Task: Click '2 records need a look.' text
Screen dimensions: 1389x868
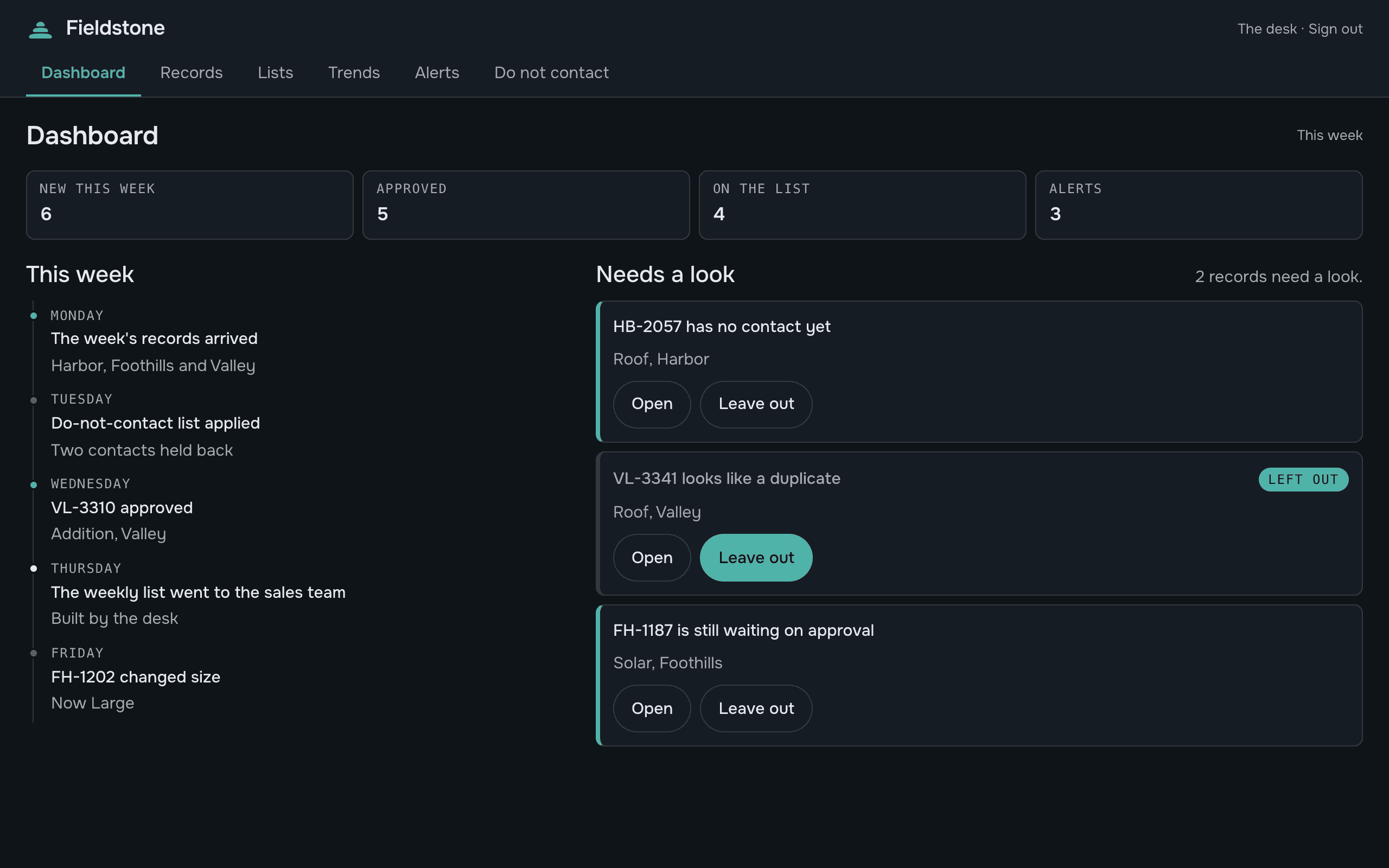Action: point(1278,277)
